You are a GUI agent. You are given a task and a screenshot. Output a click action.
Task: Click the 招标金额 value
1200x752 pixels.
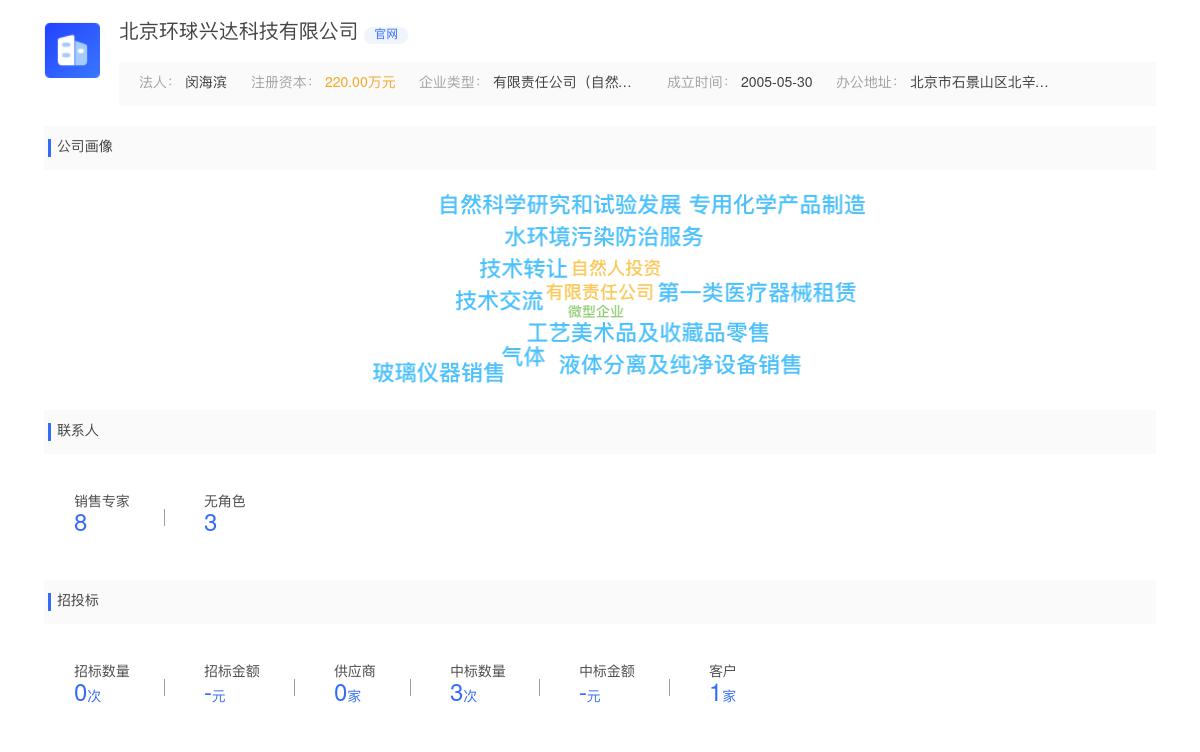click(x=215, y=694)
